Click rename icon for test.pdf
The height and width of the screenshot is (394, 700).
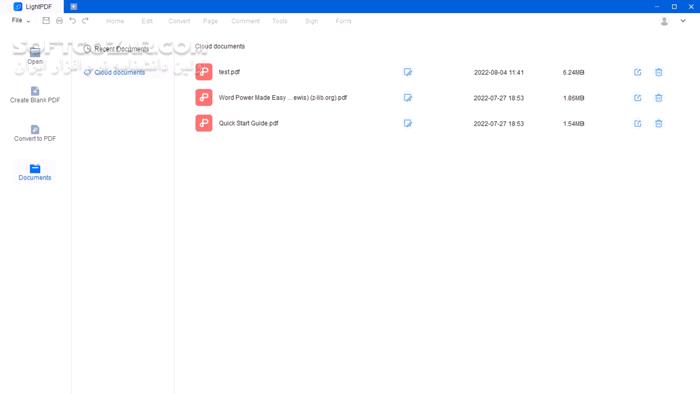[x=408, y=72]
